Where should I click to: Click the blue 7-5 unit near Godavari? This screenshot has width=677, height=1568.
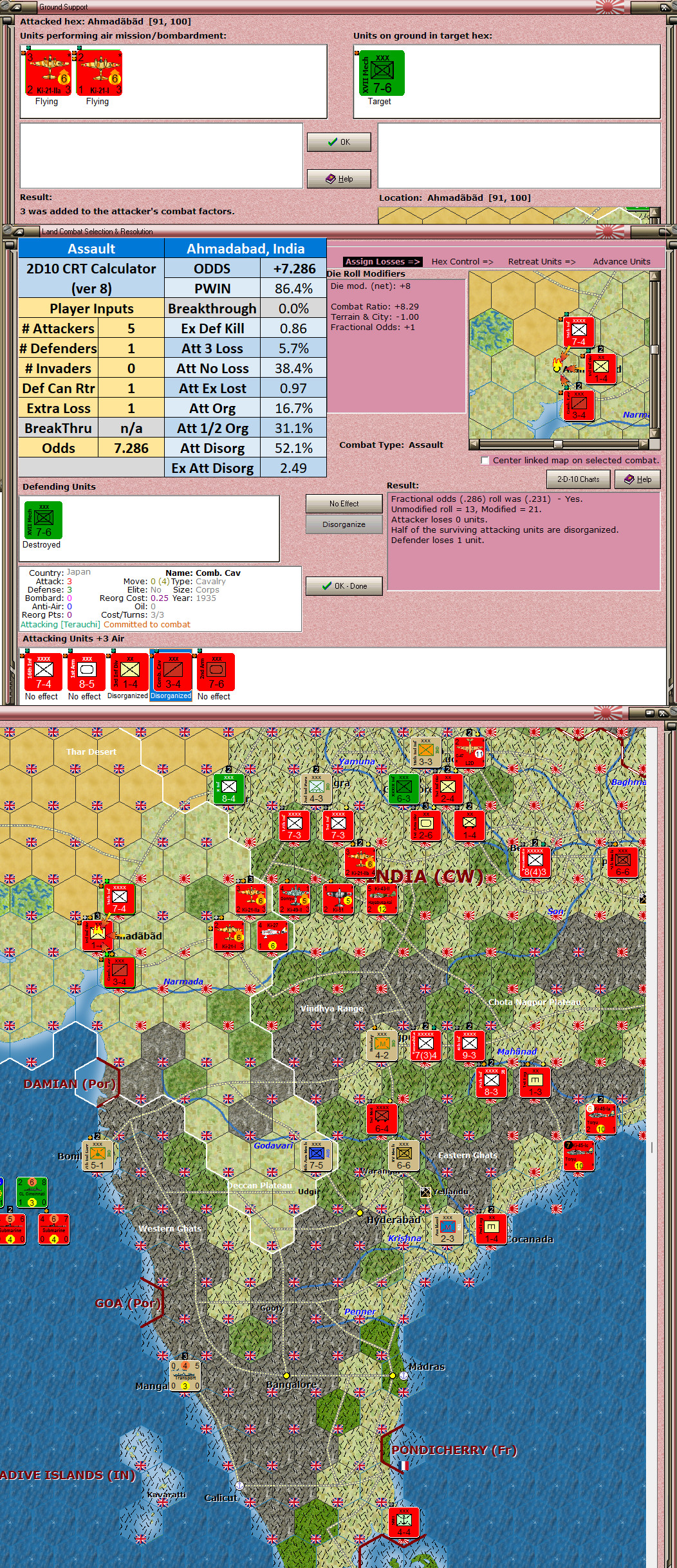tap(316, 1156)
